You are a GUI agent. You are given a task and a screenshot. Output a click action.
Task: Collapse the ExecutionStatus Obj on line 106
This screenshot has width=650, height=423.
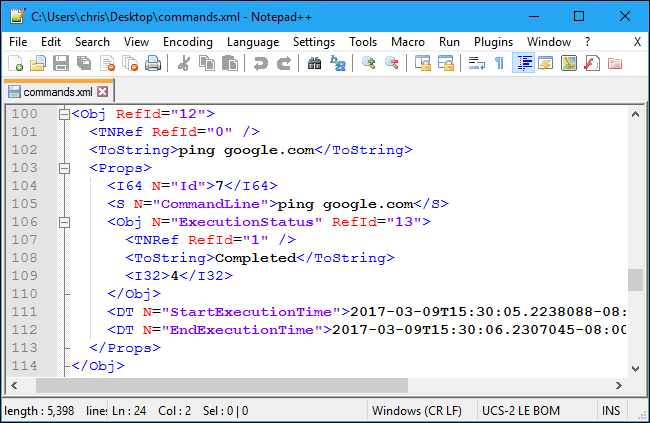pyautogui.click(x=64, y=222)
